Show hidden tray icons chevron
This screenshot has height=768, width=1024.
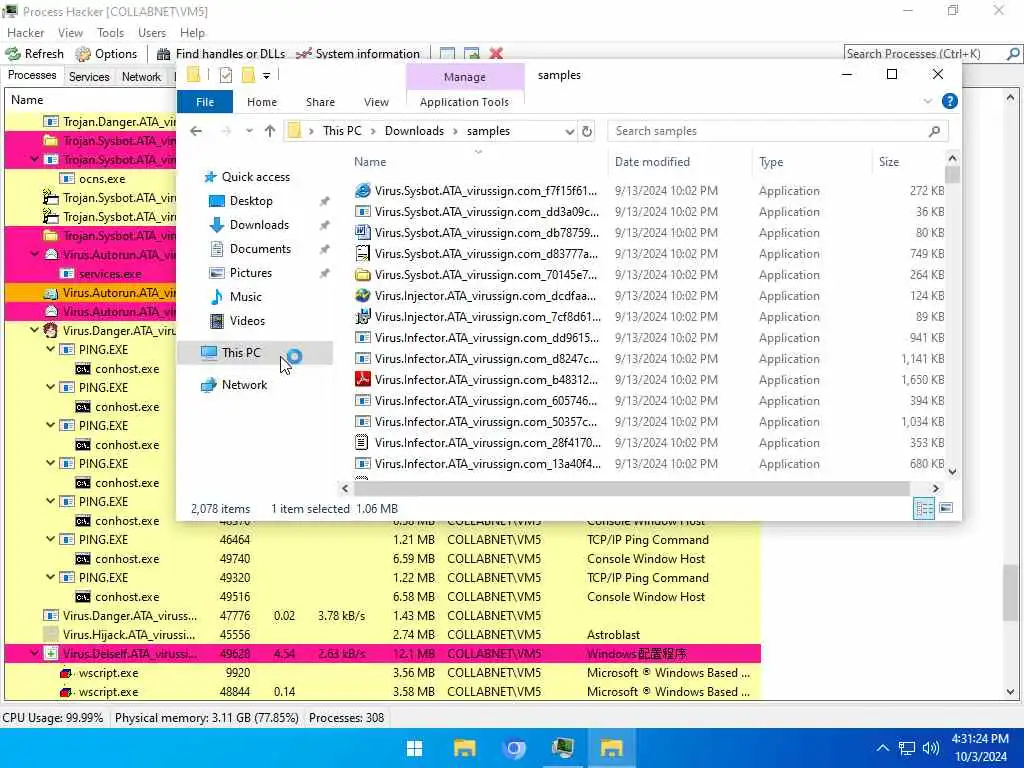pyautogui.click(x=882, y=748)
